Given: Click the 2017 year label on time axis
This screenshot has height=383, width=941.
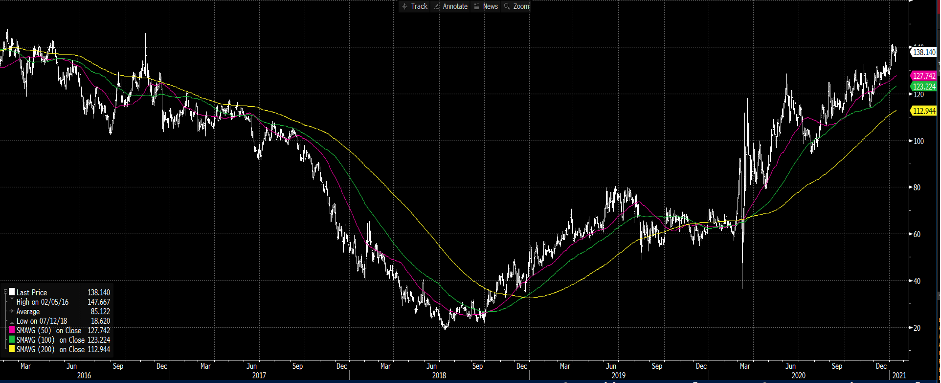Looking at the screenshot, I should (259, 375).
